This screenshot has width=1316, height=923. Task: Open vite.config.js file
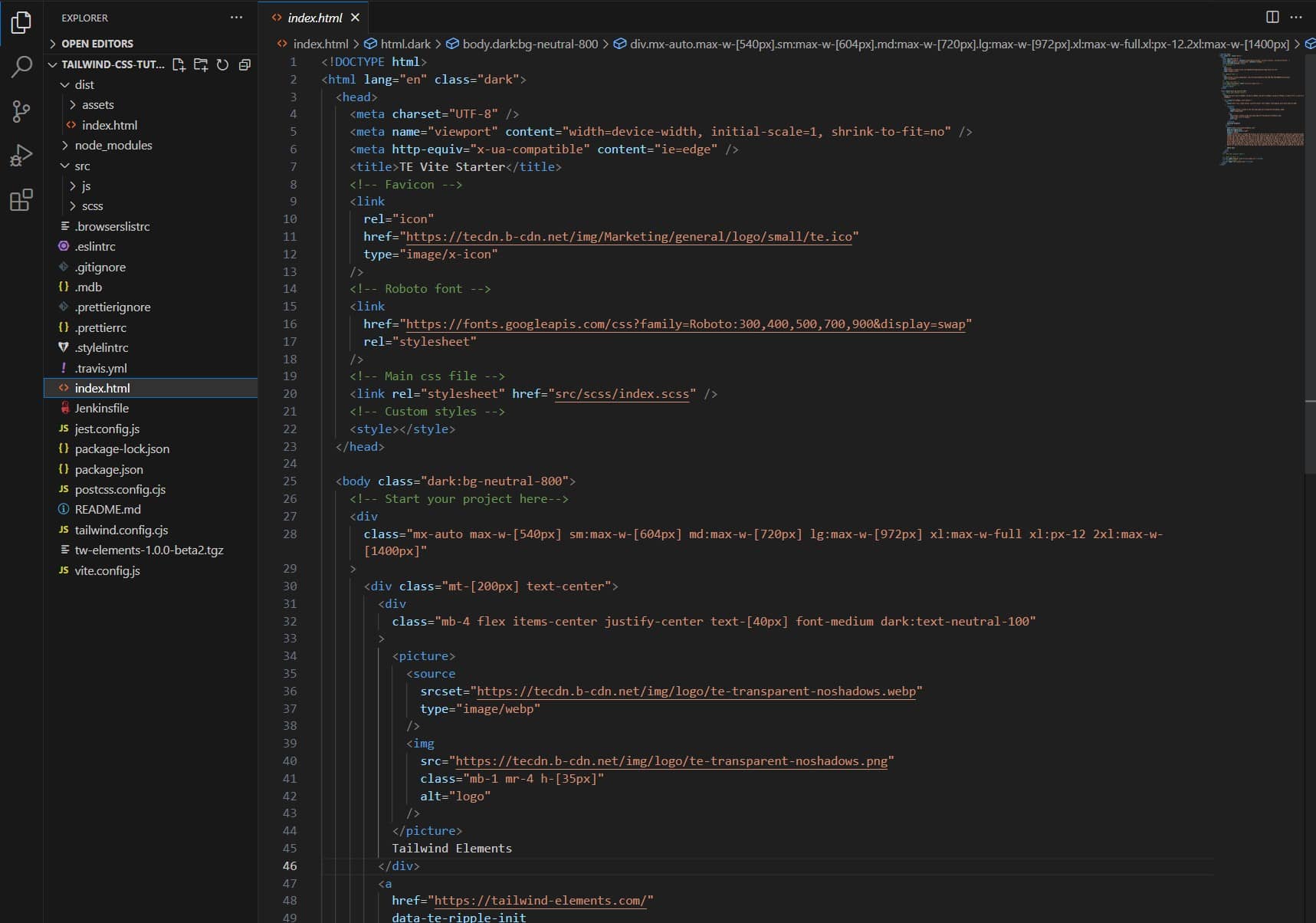[x=150, y=571]
